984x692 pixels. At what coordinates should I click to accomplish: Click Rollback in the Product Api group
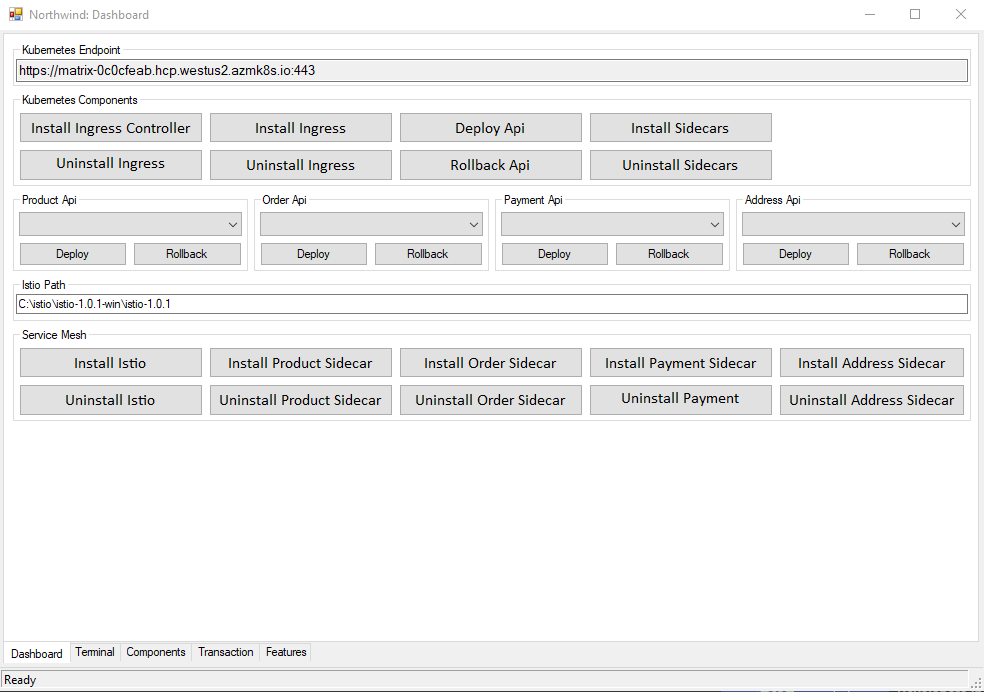click(x=188, y=254)
